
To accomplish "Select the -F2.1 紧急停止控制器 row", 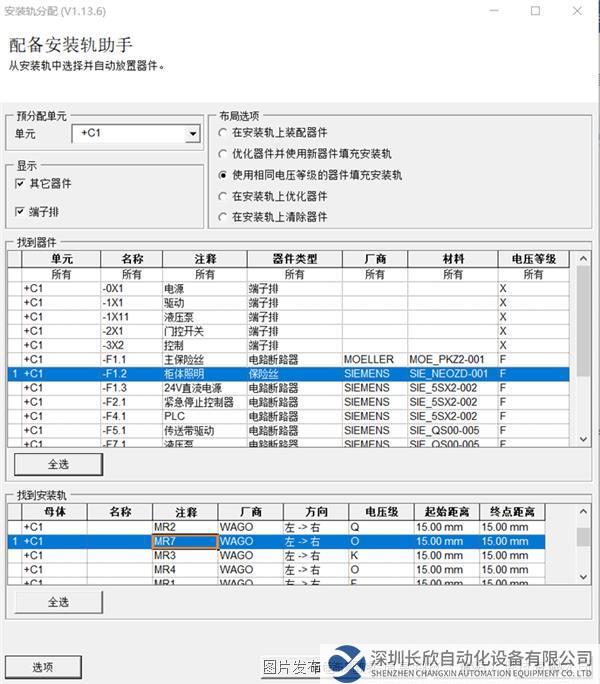I will pos(200,402).
